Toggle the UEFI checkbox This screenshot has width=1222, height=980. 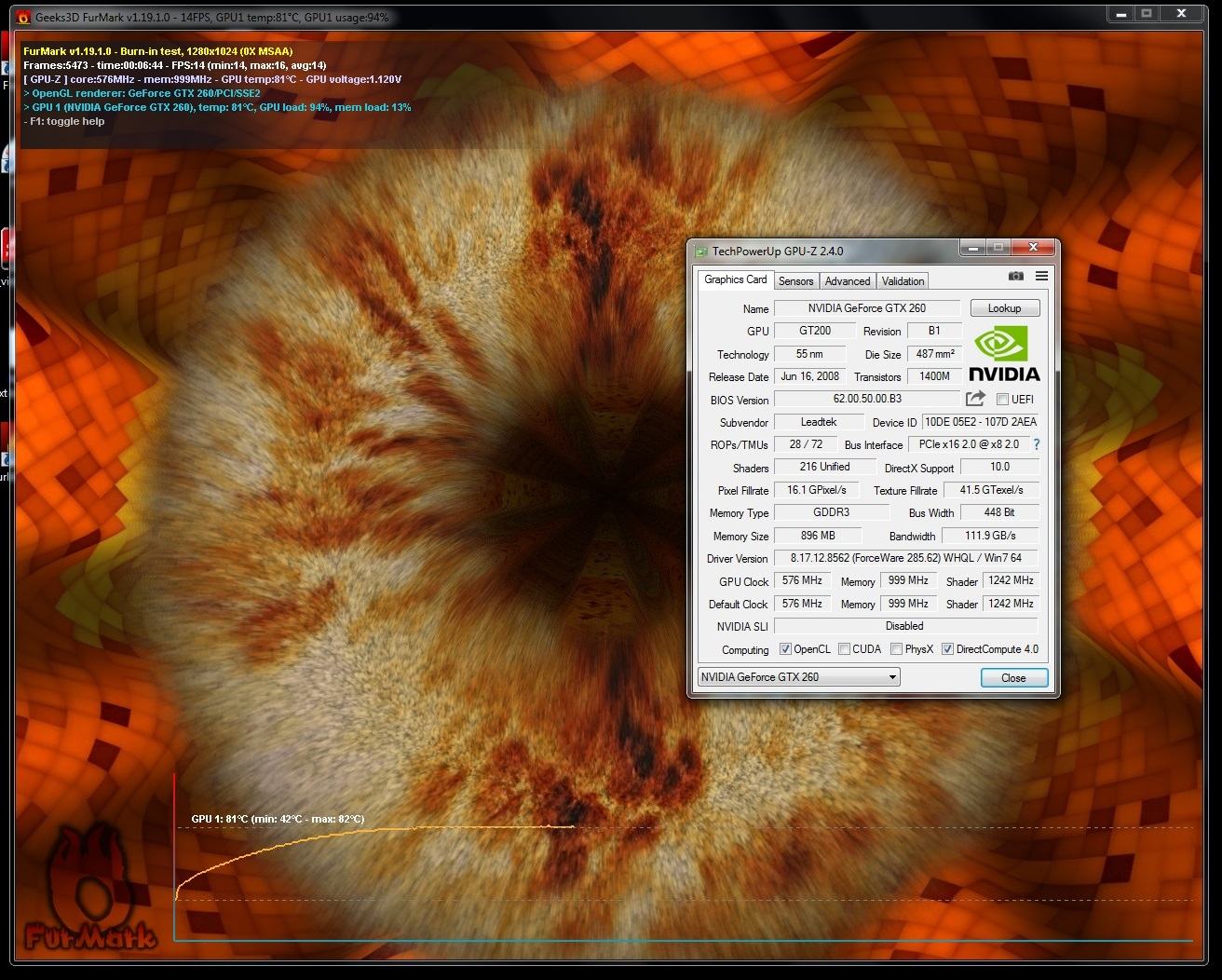pyautogui.click(x=1002, y=400)
